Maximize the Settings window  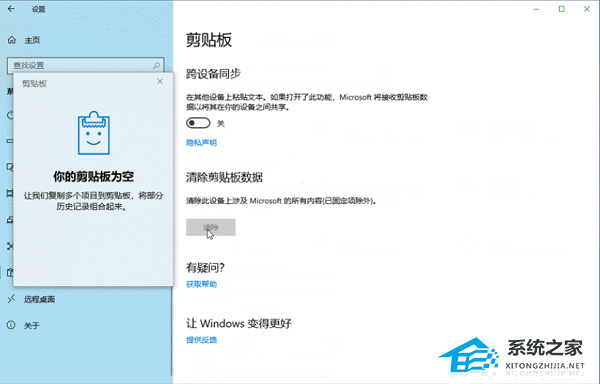[x=561, y=9]
